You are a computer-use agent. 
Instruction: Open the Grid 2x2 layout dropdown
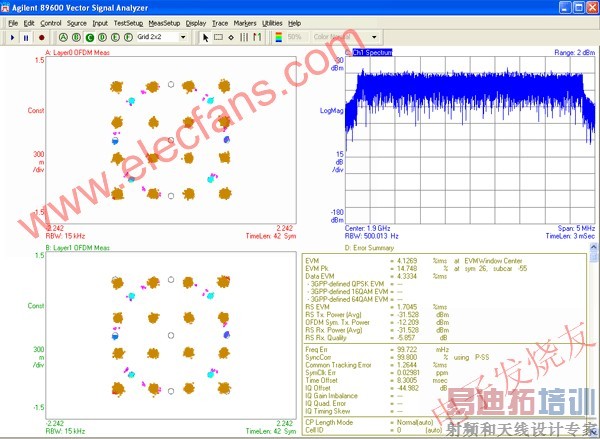click(x=183, y=37)
